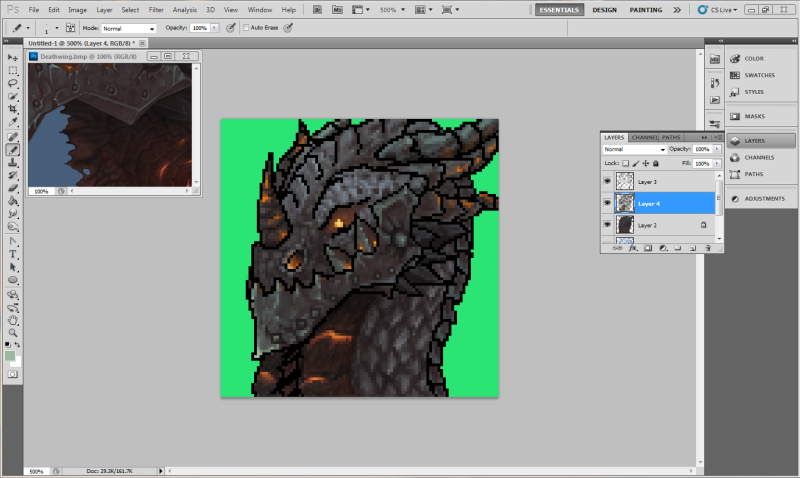Toggle lock image pixels
800x478 pixels.
click(636, 163)
